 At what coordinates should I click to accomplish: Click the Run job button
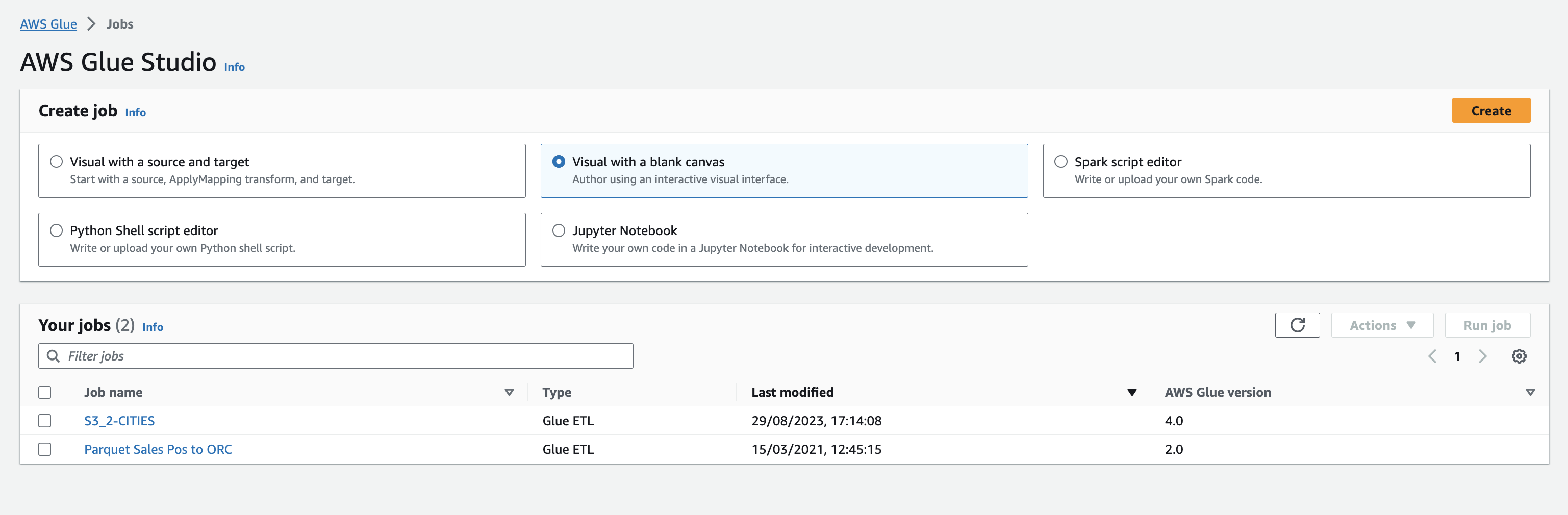1487,325
